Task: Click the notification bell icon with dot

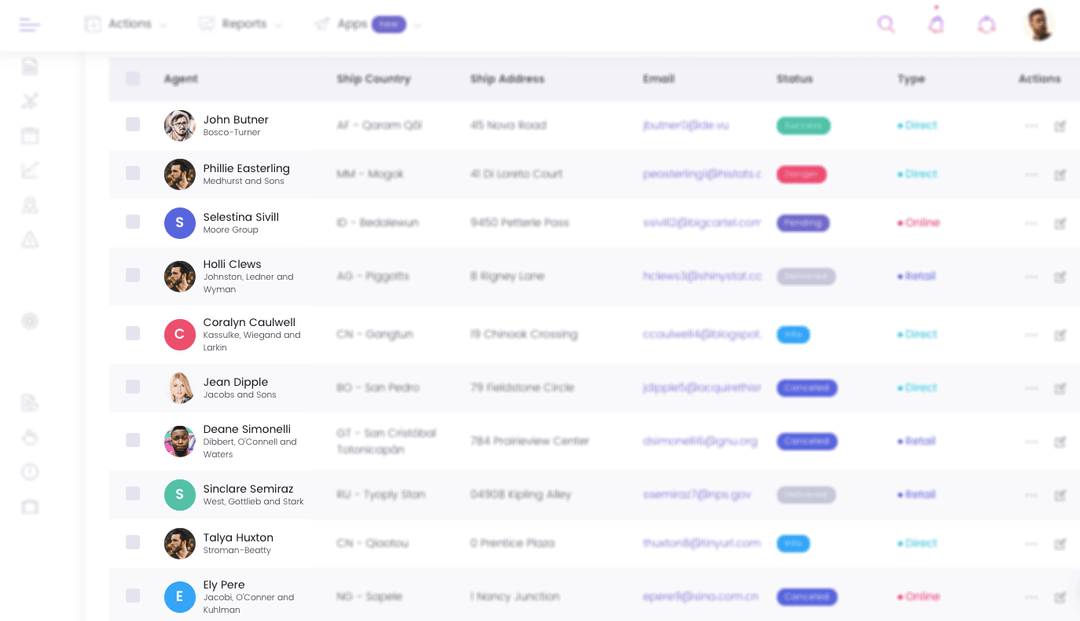Action: pos(936,24)
